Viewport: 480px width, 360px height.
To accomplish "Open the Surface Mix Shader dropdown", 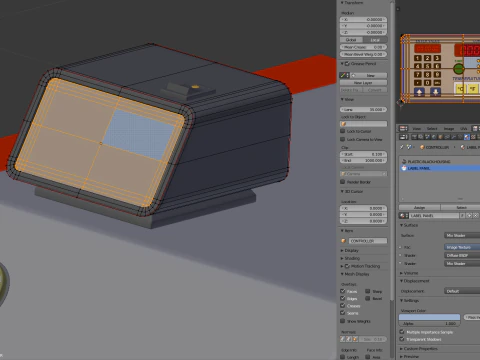I will 462,235.
